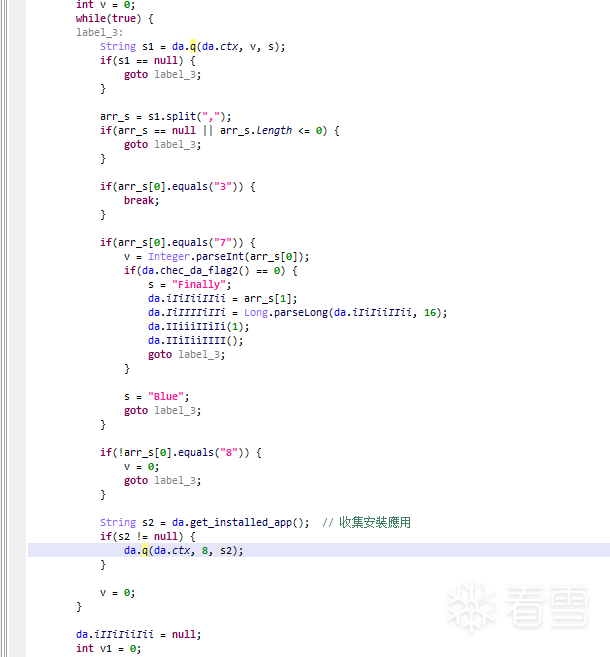Viewport: 610px width, 657px height.
Task: Click the "parseInt" method name
Action: tap(220, 256)
